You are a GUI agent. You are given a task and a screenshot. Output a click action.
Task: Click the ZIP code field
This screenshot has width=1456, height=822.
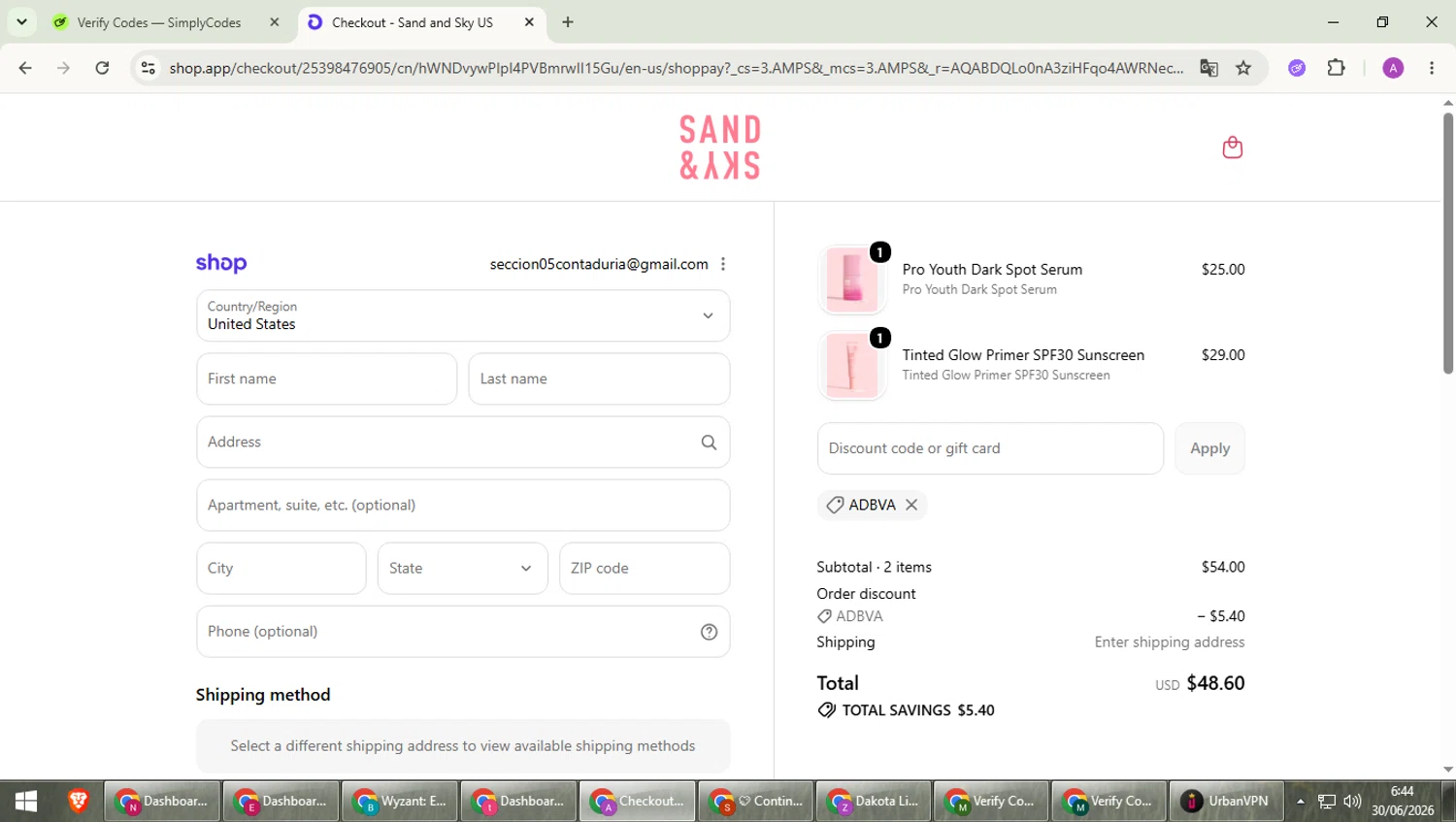point(645,569)
